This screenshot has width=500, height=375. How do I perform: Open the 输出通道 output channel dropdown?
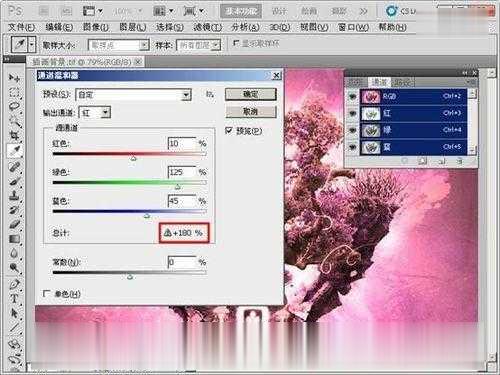(106, 113)
